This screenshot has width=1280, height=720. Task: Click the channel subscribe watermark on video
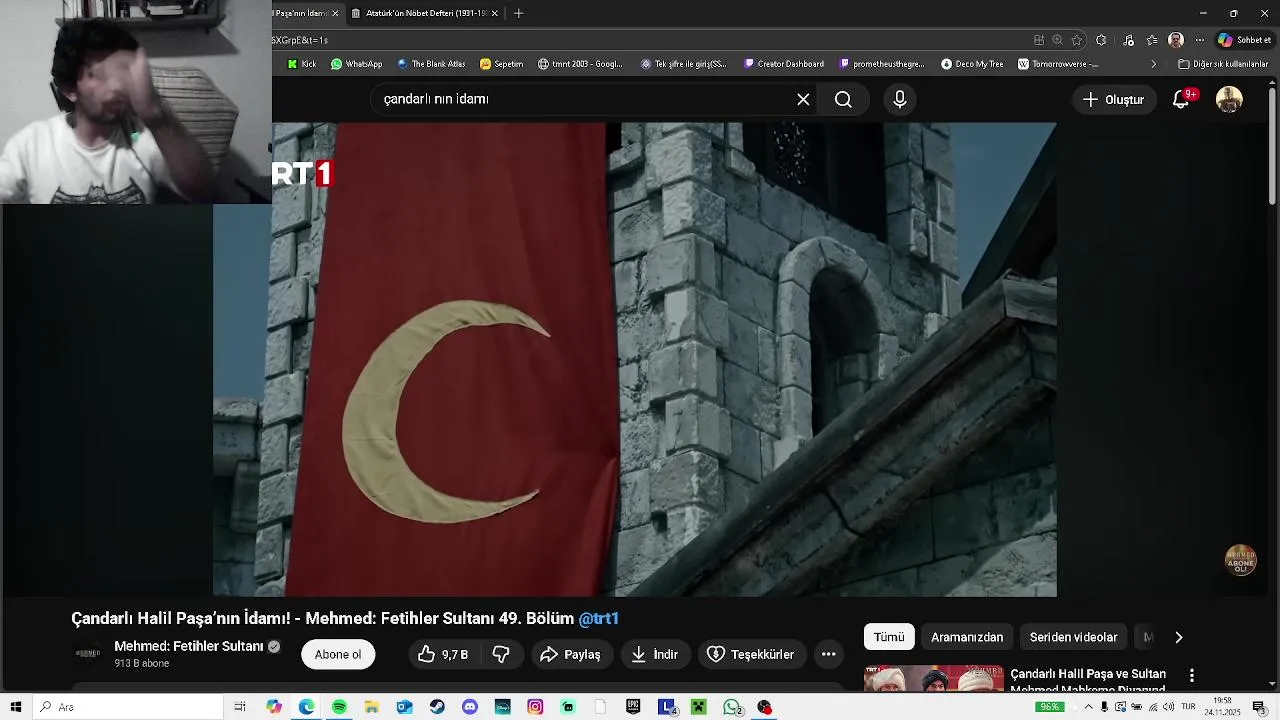coord(1240,560)
